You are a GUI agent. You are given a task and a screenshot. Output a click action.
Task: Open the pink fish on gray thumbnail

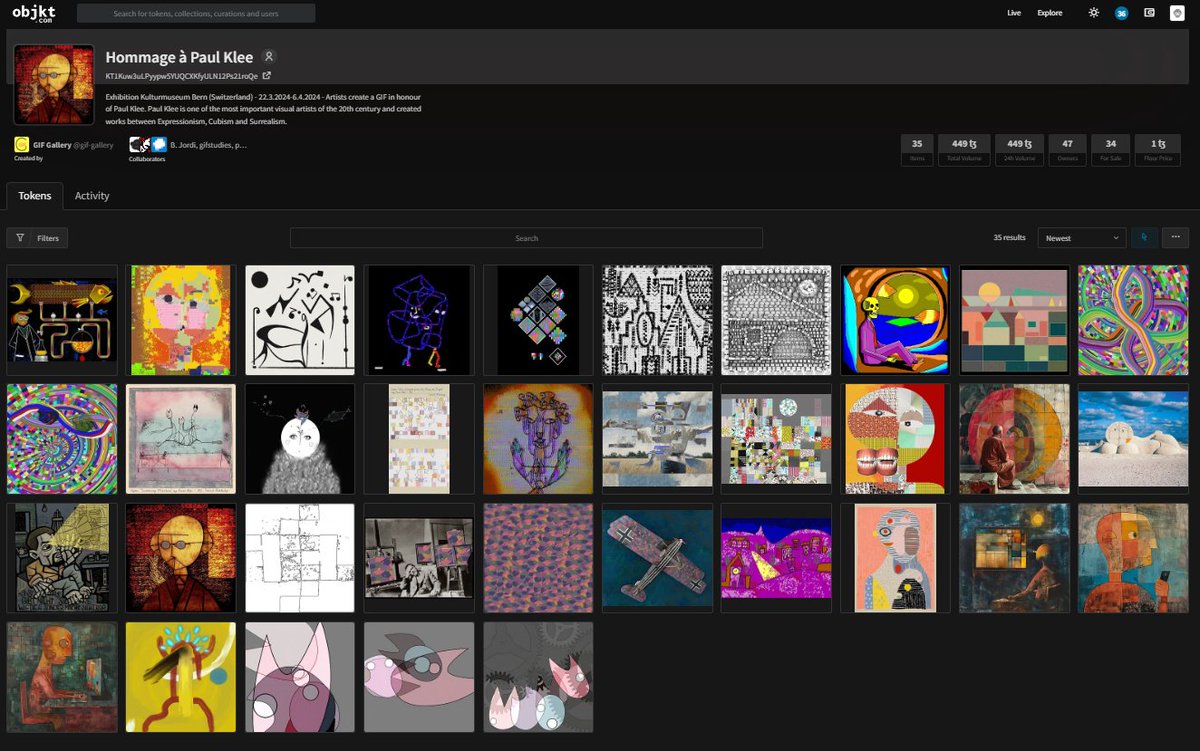[419, 677]
